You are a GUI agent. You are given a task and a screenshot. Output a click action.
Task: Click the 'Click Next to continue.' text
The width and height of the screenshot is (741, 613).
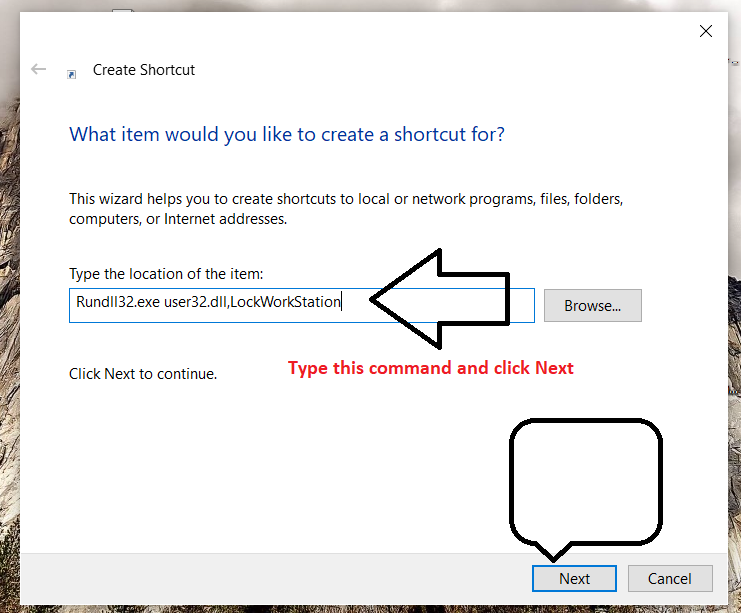[x=143, y=374]
